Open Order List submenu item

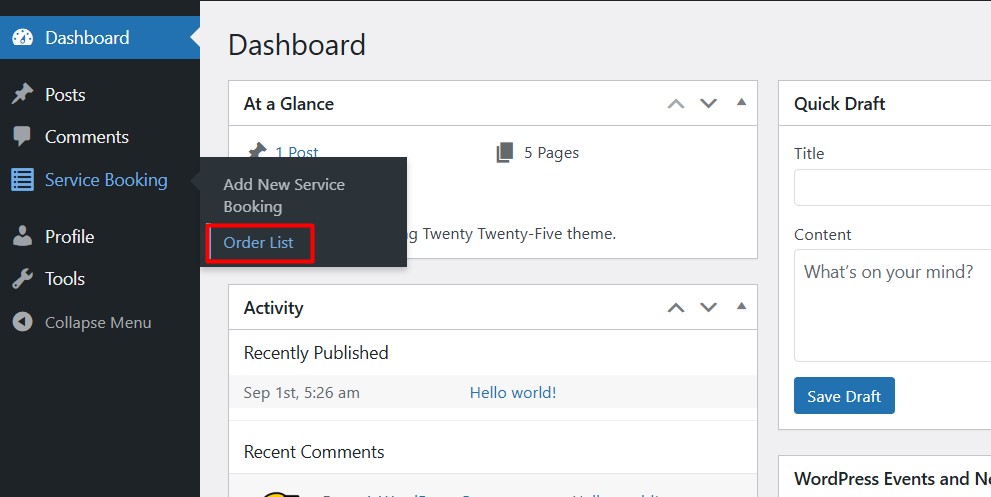(x=258, y=243)
